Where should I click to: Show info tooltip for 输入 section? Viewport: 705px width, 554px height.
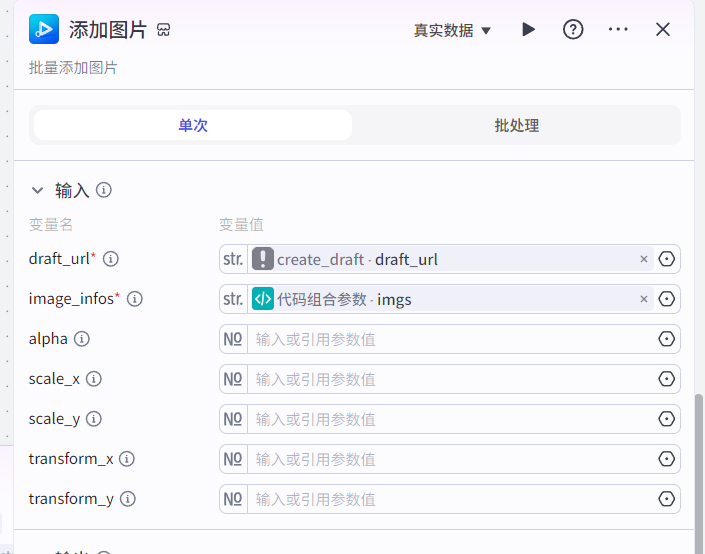(x=104, y=190)
